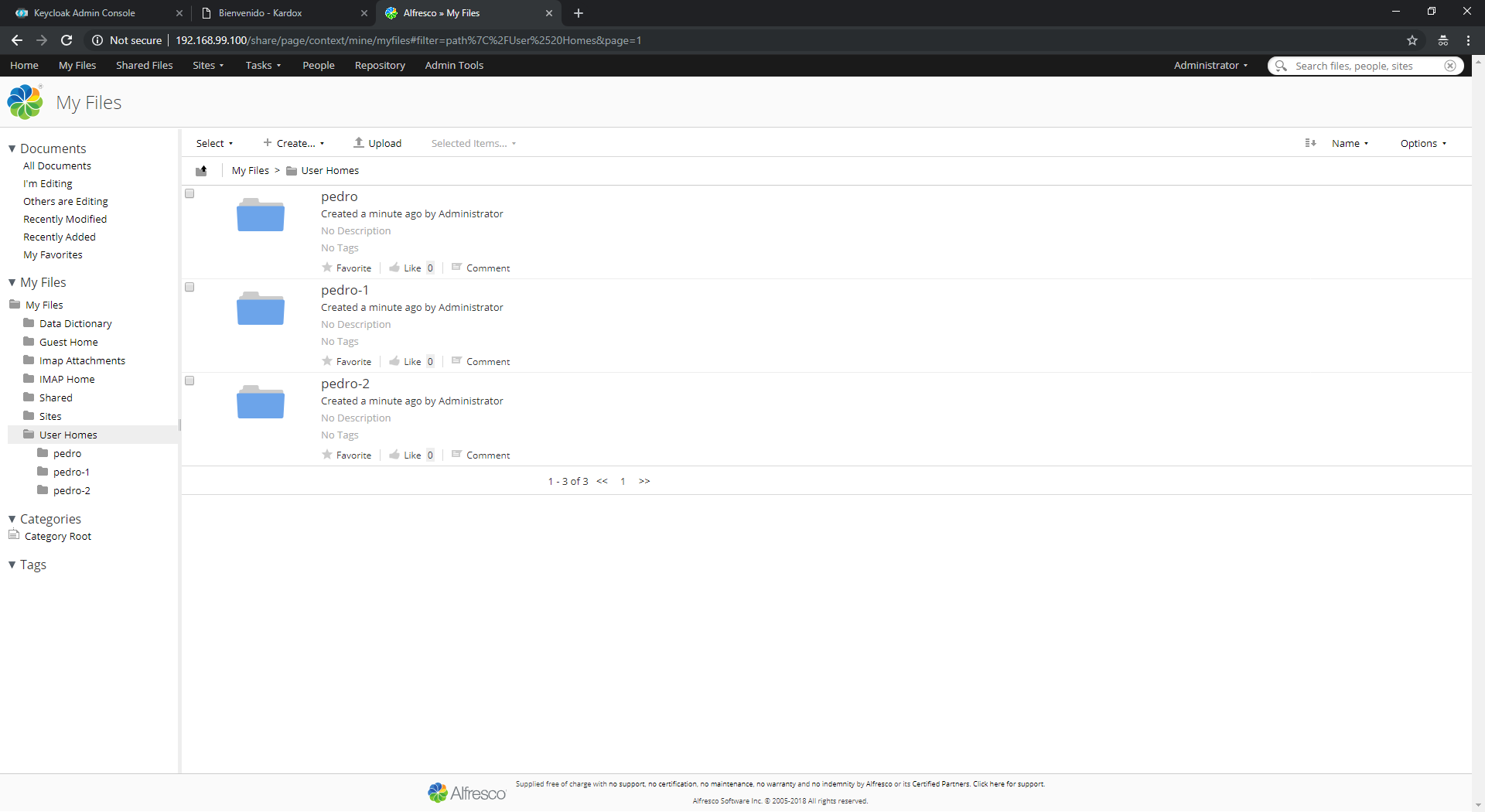The image size is (1485, 812).
Task: Bookmark this page with the star icon
Action: pyautogui.click(x=1412, y=40)
